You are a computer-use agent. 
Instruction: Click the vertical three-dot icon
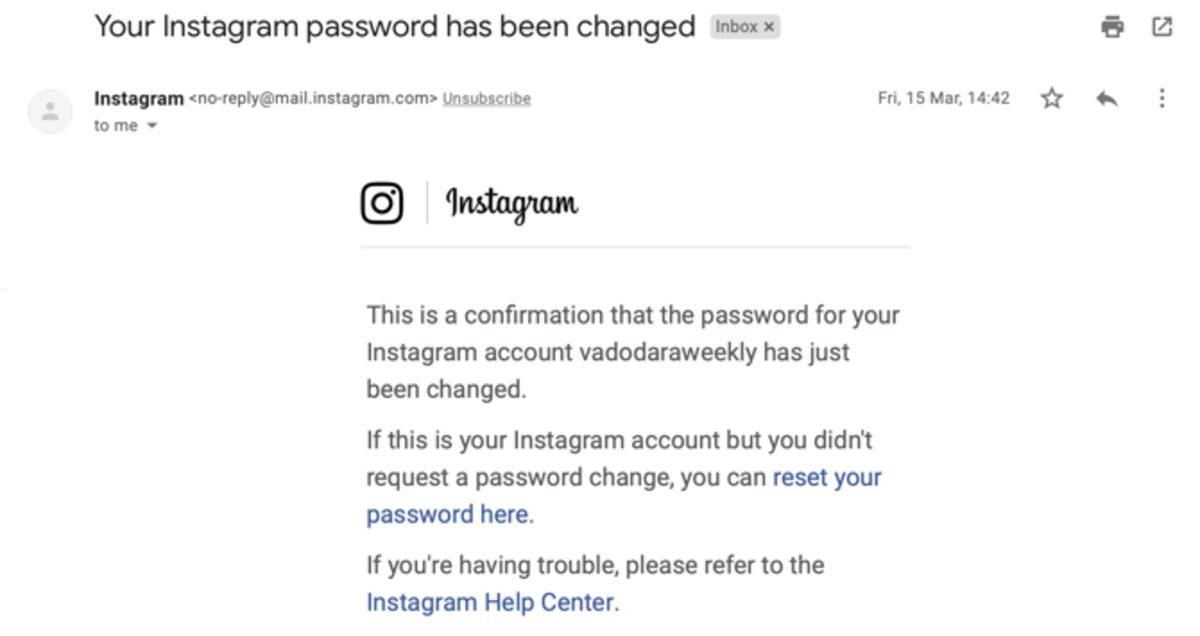point(1161,97)
